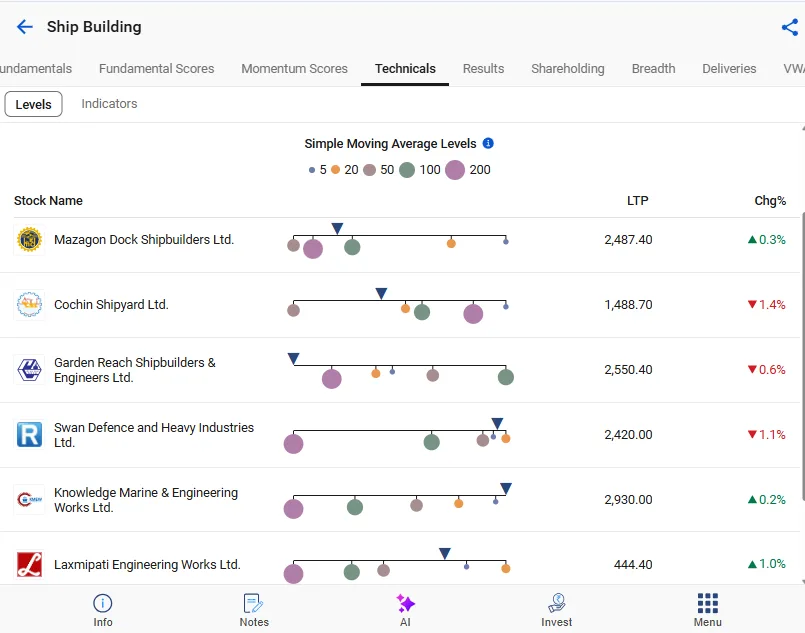Click Mazagon Dock change 0.3%

pos(766,240)
